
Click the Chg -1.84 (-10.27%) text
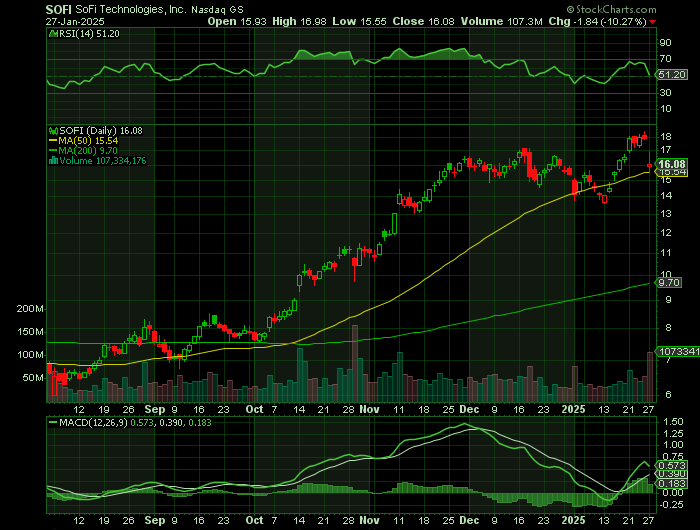(597, 21)
